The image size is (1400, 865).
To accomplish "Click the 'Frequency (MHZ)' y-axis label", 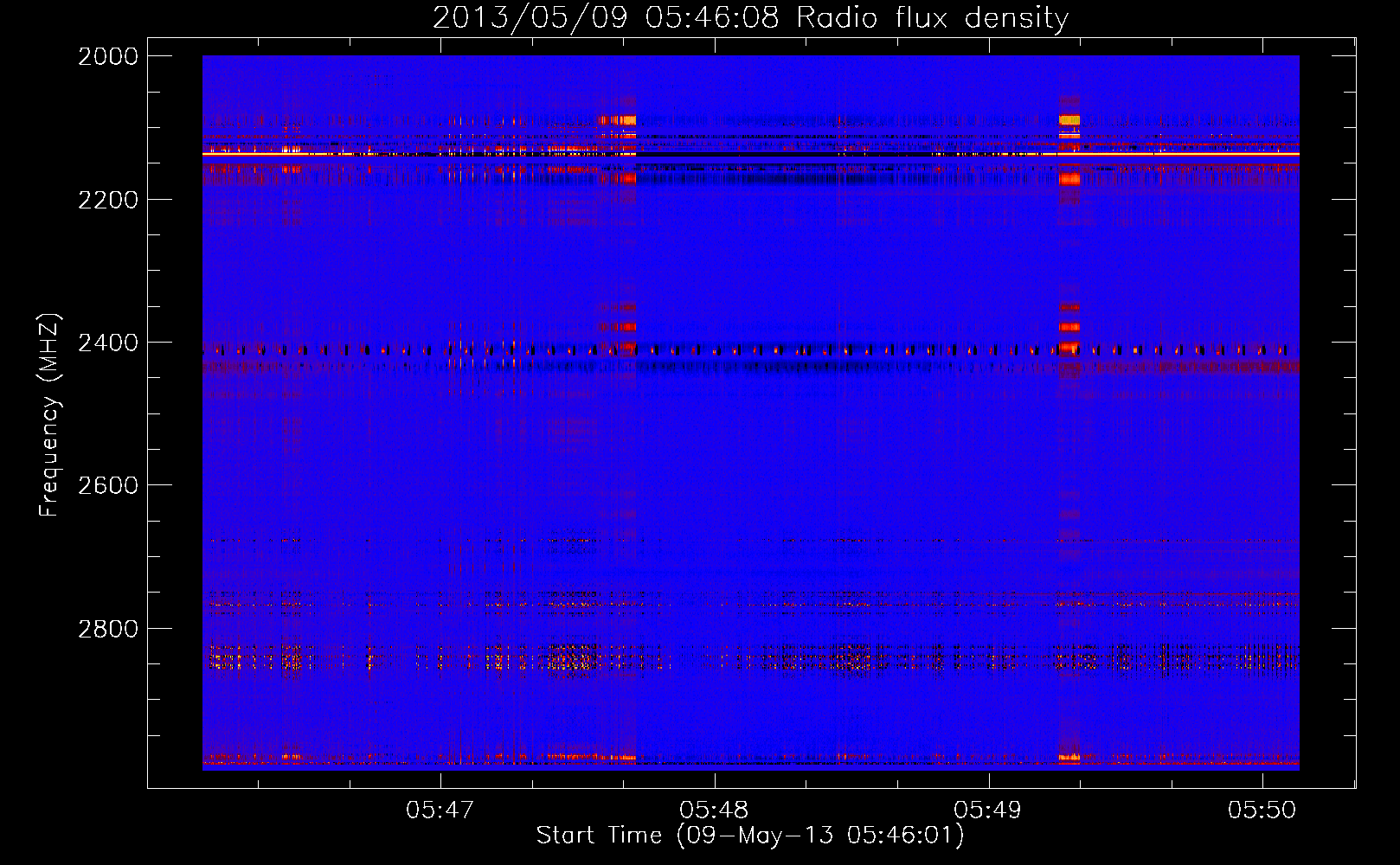I will click(50, 415).
